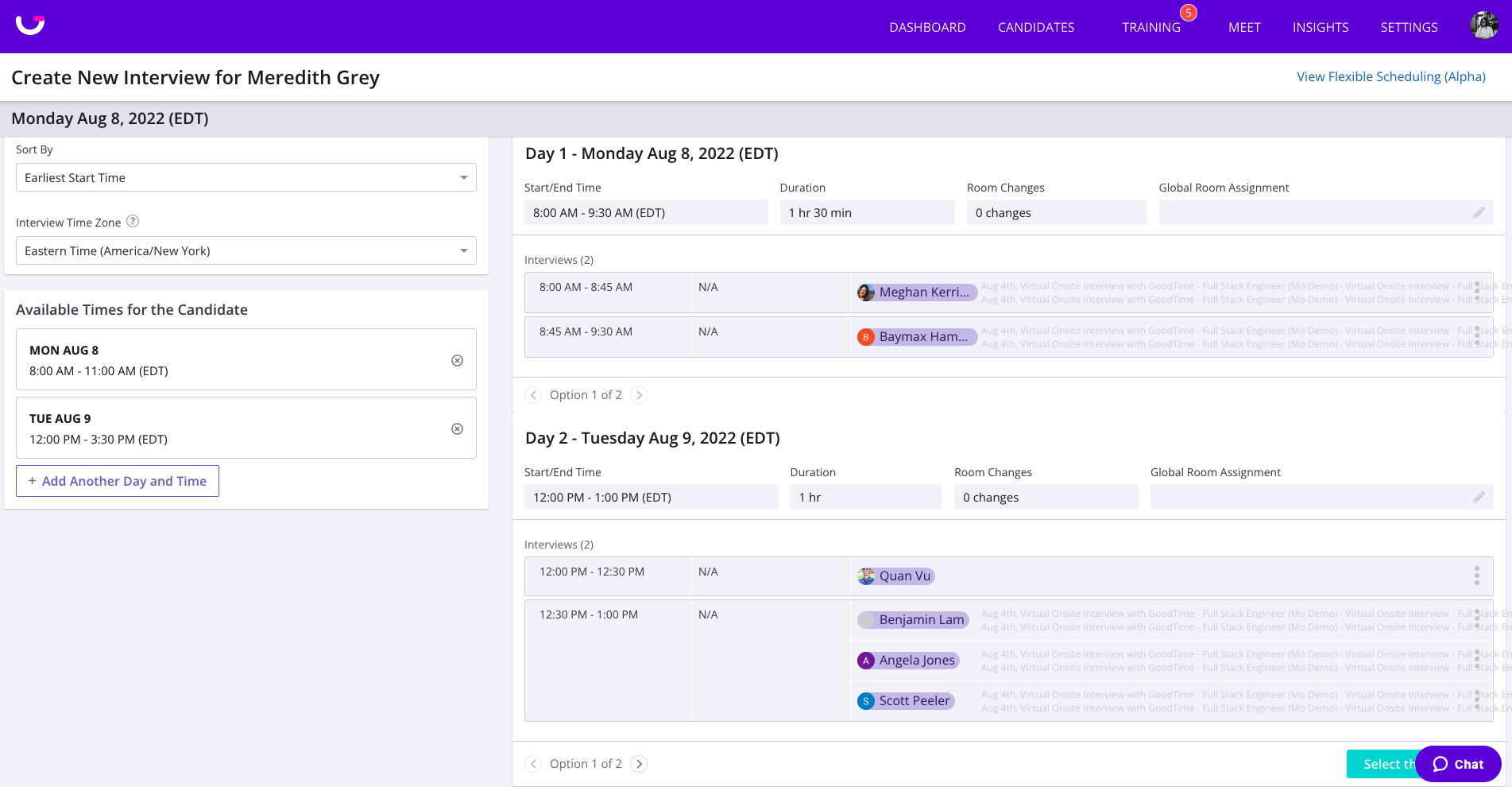Open the kebab menu for Quan Vu's interview
Screen dimensions: 1512x787
[1476, 576]
